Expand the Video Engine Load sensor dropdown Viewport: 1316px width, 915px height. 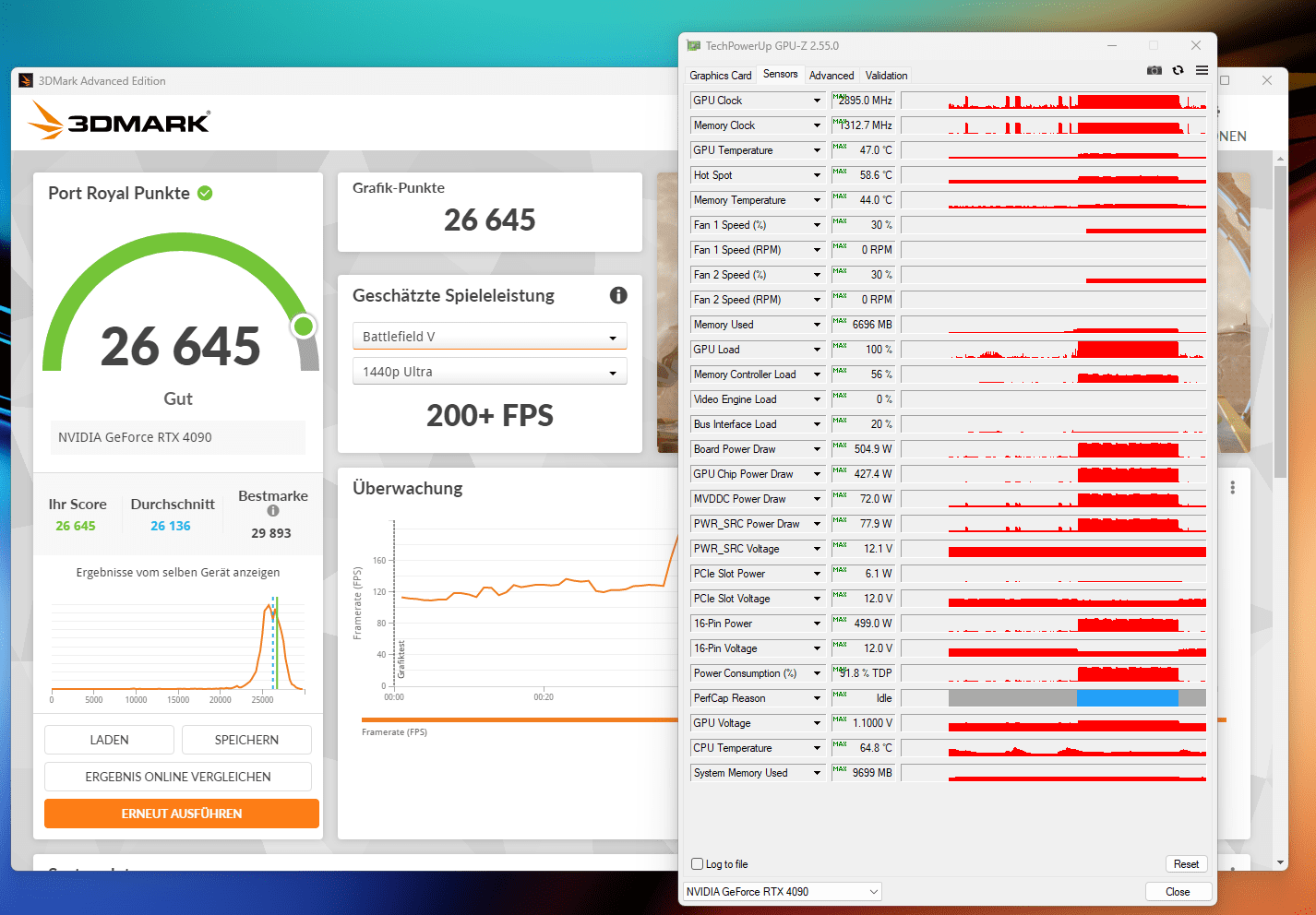817,399
